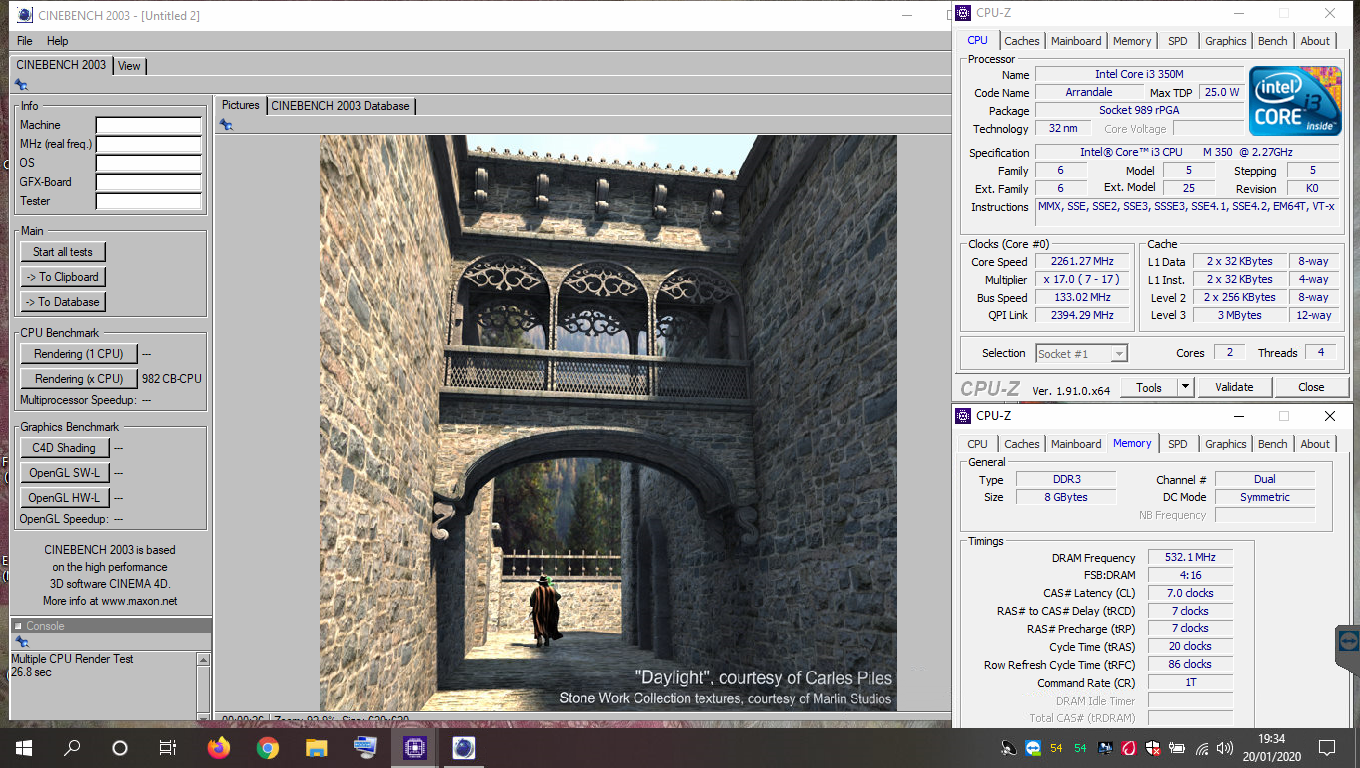
Task: Click the Close button in CPU-Z
Action: point(1311,387)
